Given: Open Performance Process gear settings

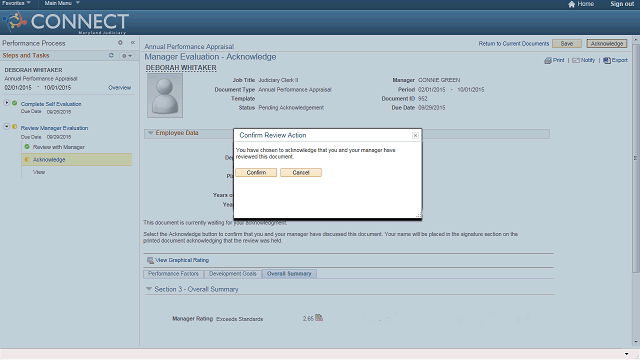Looking at the screenshot, I should [120, 42].
